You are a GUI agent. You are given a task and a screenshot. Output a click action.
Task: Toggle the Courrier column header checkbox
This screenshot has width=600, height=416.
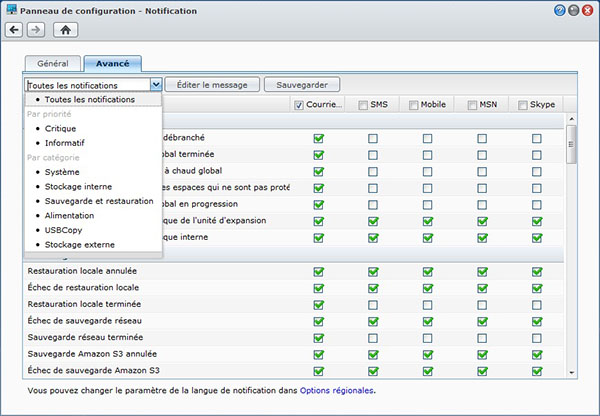[x=299, y=105]
